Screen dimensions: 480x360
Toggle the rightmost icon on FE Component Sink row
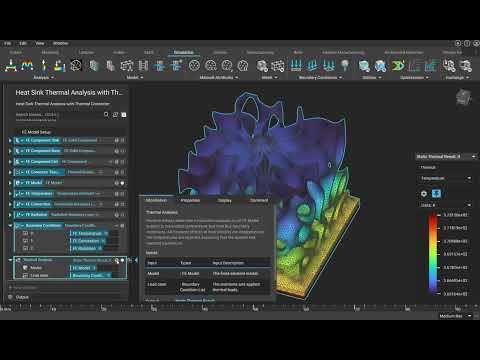click(x=122, y=140)
